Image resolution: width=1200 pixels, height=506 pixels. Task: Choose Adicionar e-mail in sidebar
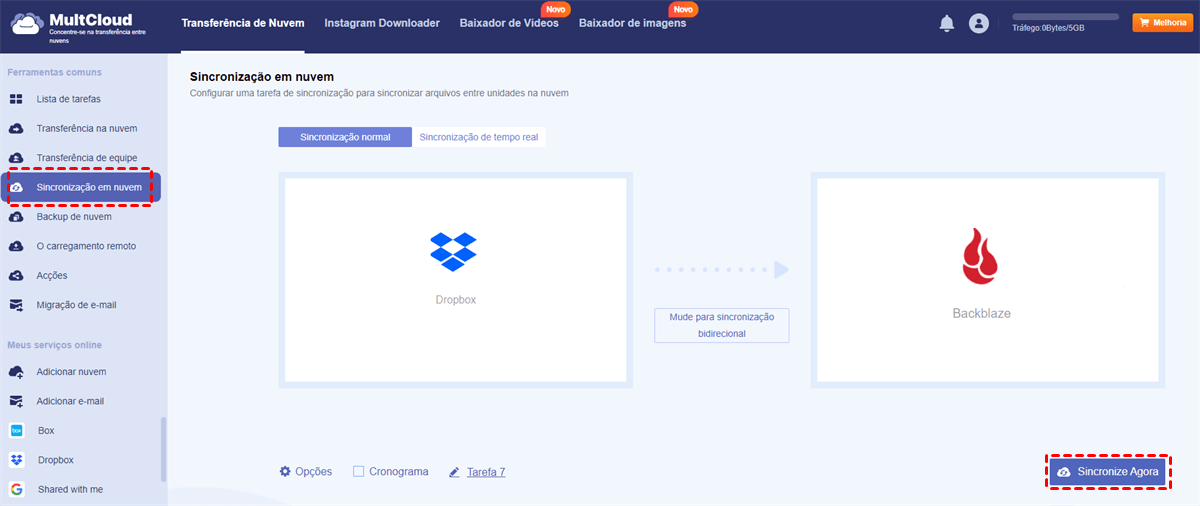coord(70,401)
